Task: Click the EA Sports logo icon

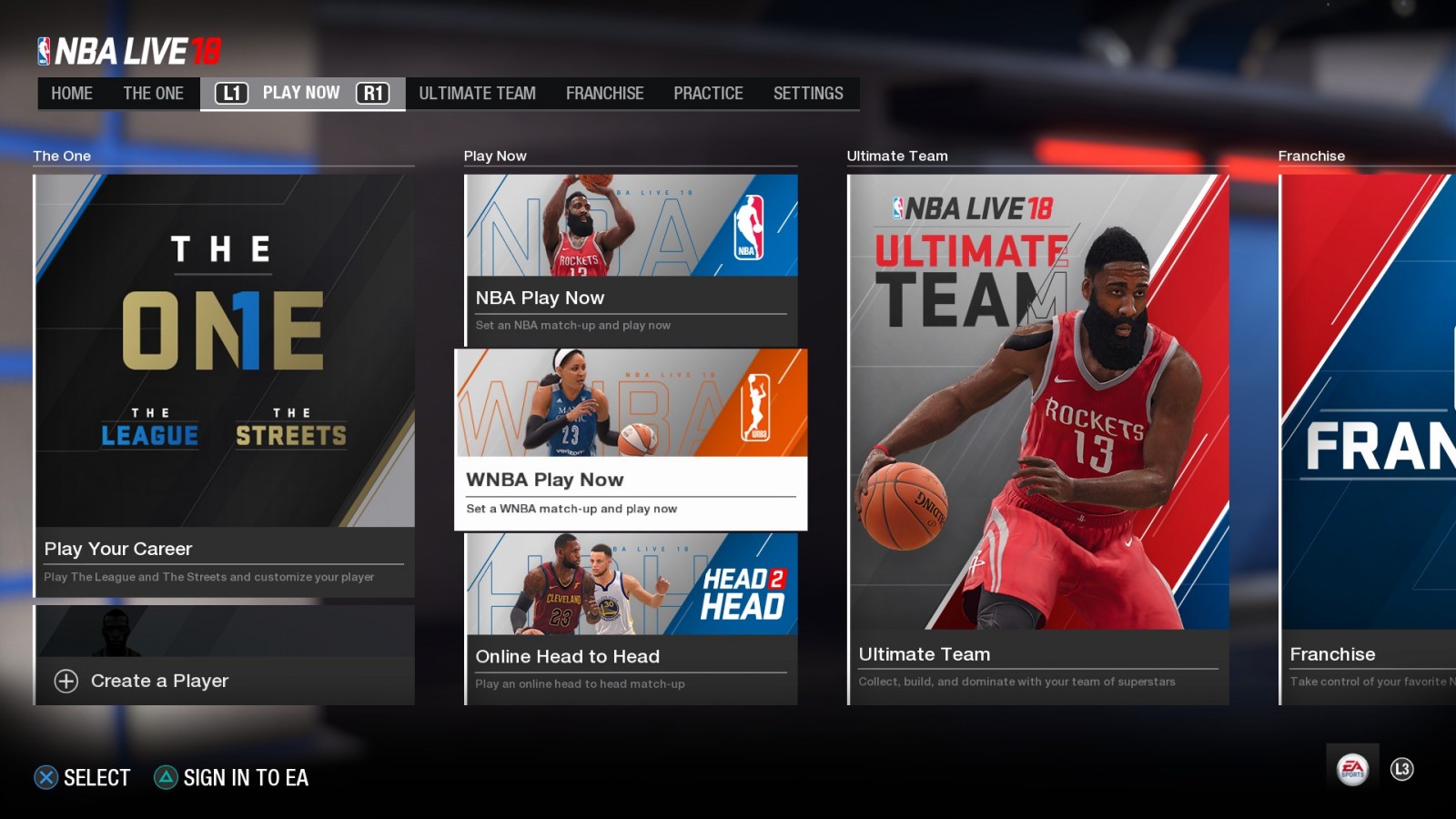Action: point(1352,769)
